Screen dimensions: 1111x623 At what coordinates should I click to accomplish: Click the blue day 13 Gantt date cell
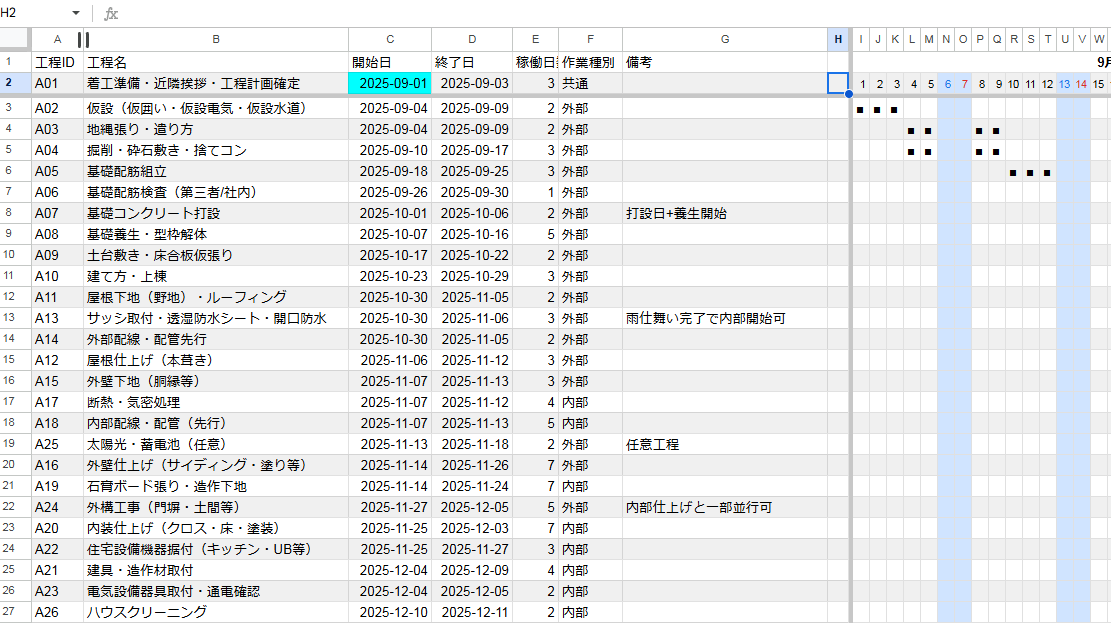pyautogui.click(x=1065, y=84)
